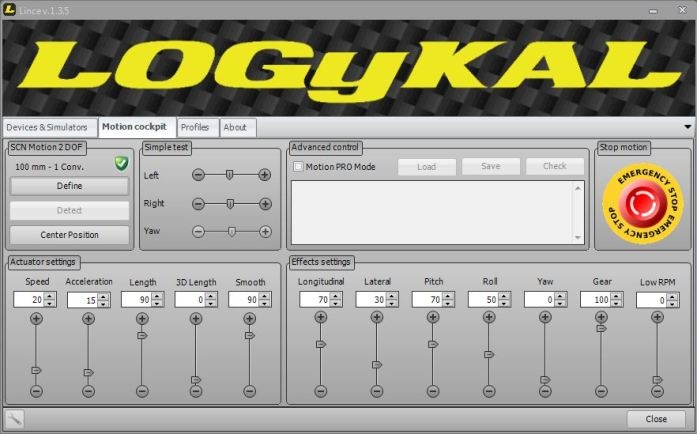This screenshot has width=697, height=434.
Task: Decrease Pitch effect with minus icon
Action: pyautogui.click(x=433, y=391)
